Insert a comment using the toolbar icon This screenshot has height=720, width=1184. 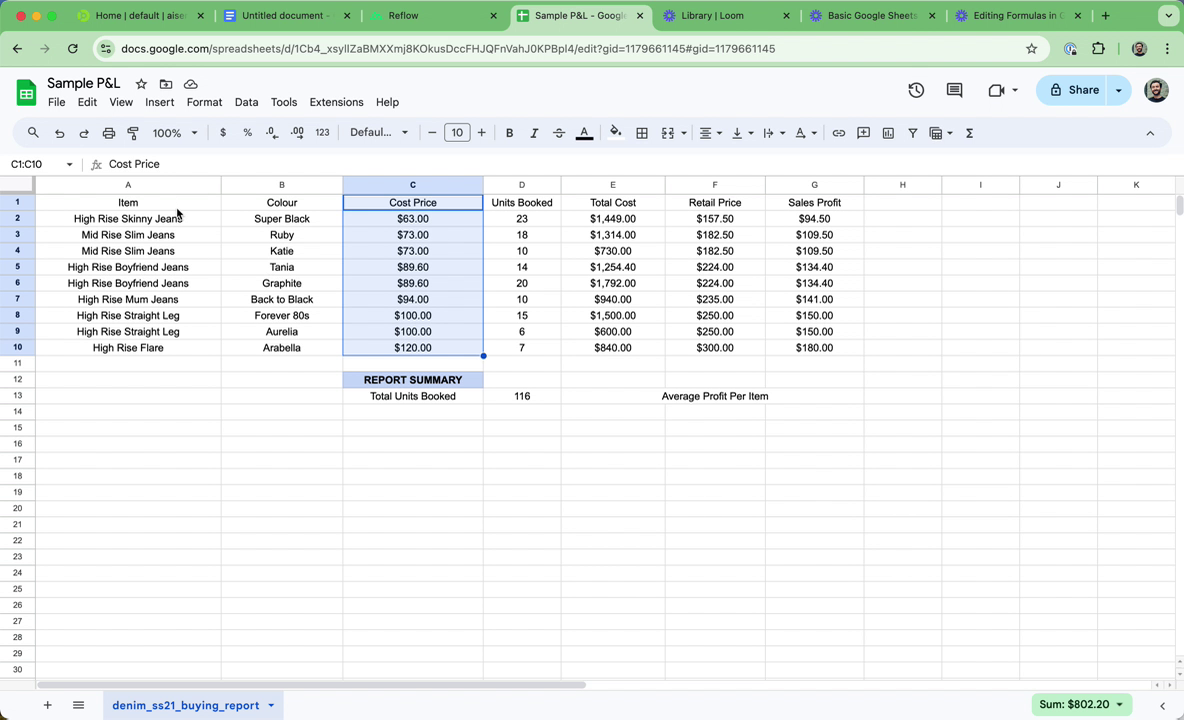[x=863, y=132]
